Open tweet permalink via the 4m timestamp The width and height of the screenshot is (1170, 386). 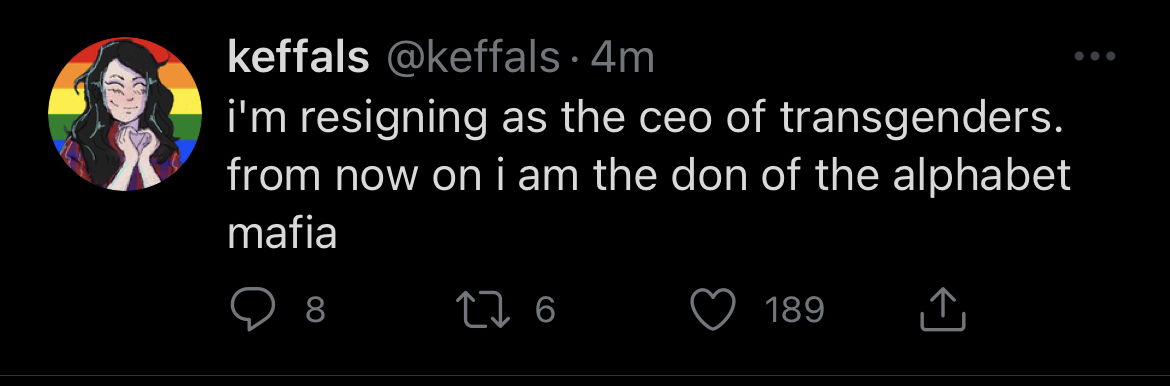click(x=622, y=58)
